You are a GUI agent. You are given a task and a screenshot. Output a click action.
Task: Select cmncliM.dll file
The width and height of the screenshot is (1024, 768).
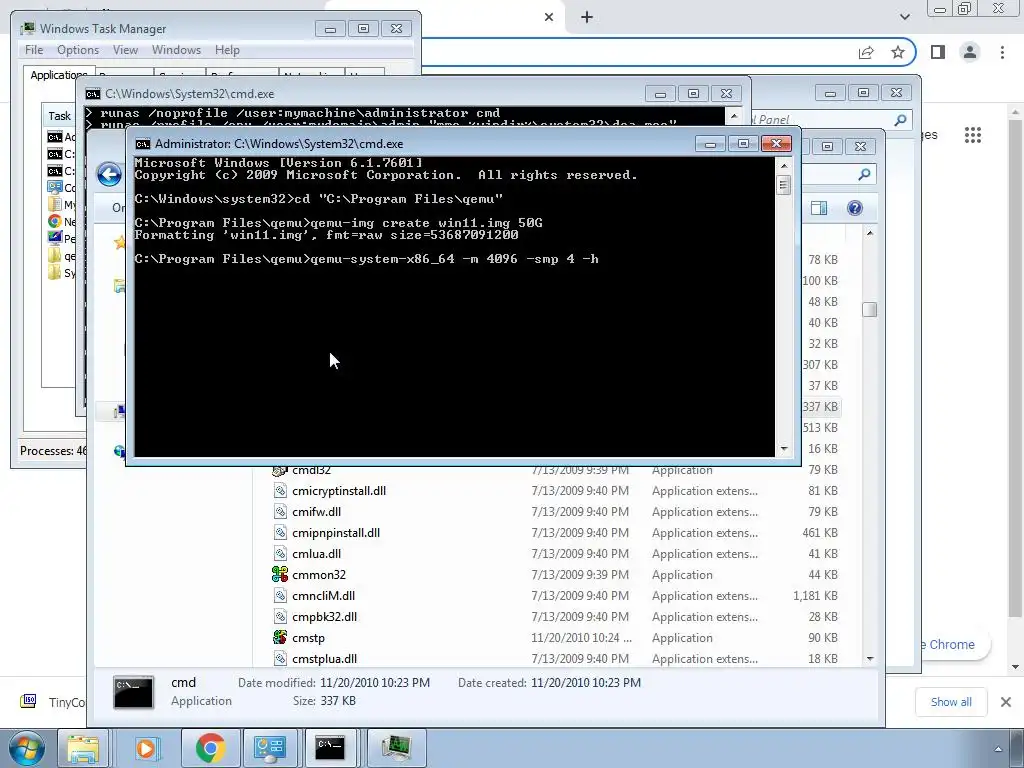coord(323,596)
